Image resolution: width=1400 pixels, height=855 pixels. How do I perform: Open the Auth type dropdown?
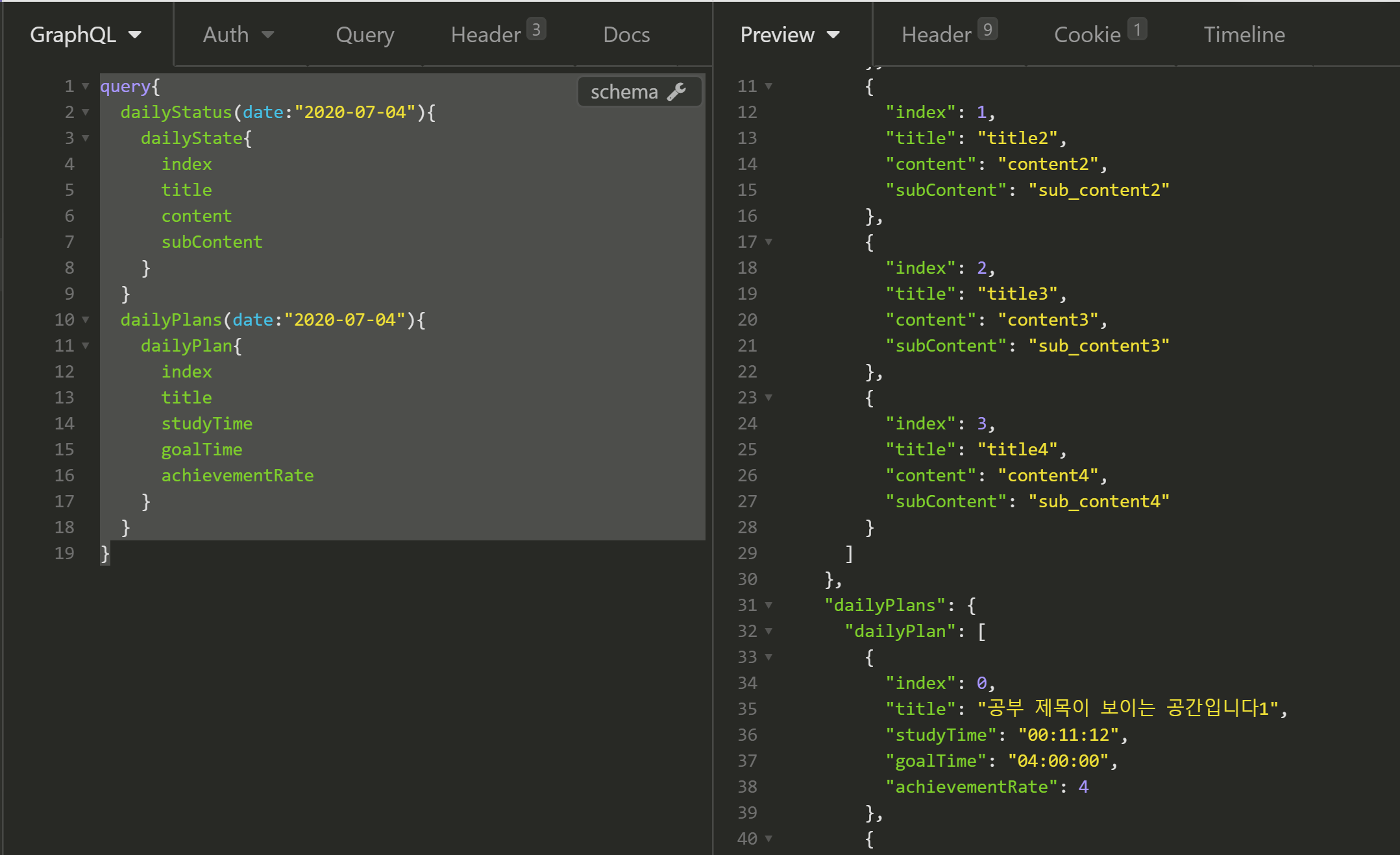pyautogui.click(x=238, y=34)
